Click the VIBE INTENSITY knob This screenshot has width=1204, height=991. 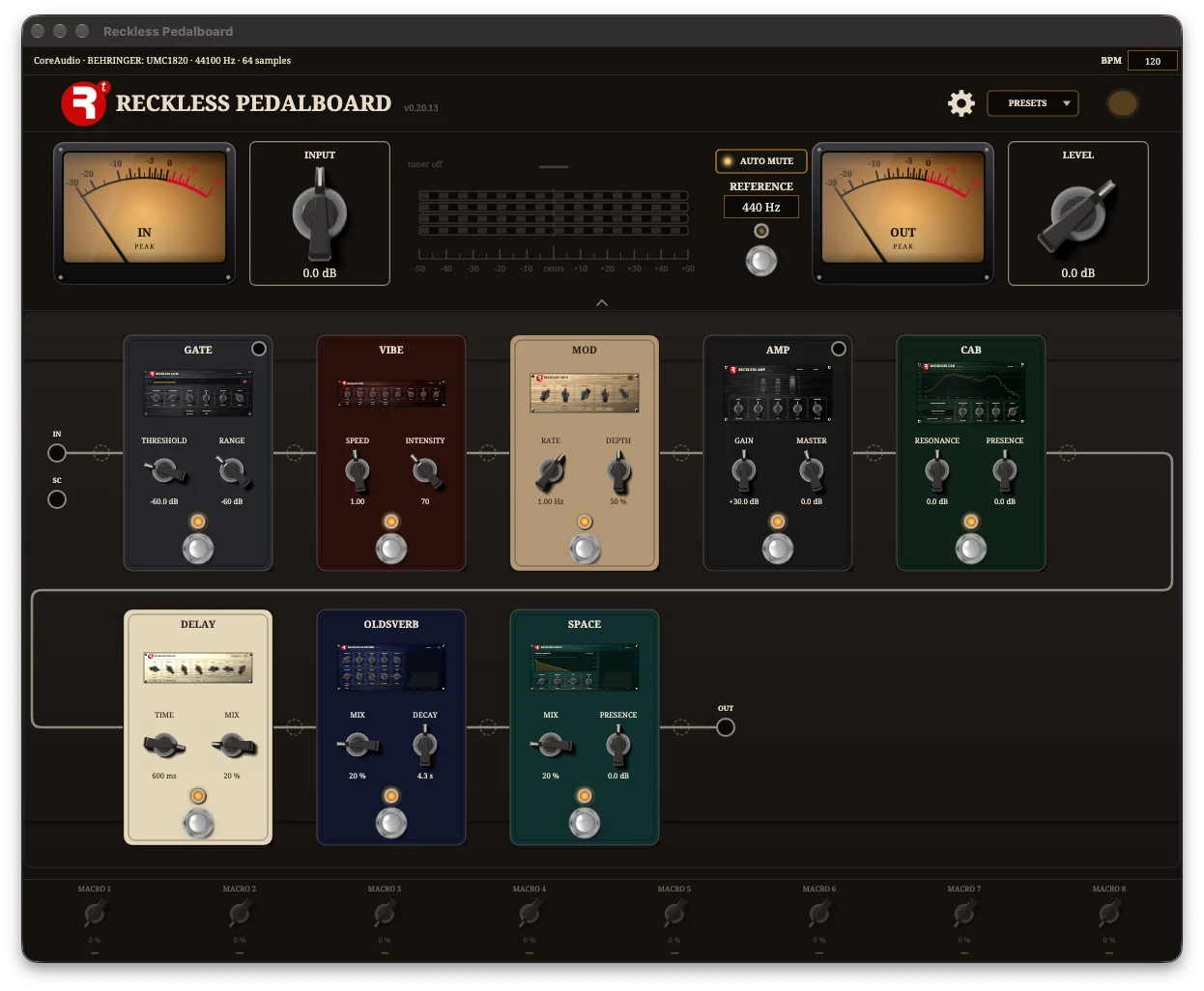click(x=425, y=470)
